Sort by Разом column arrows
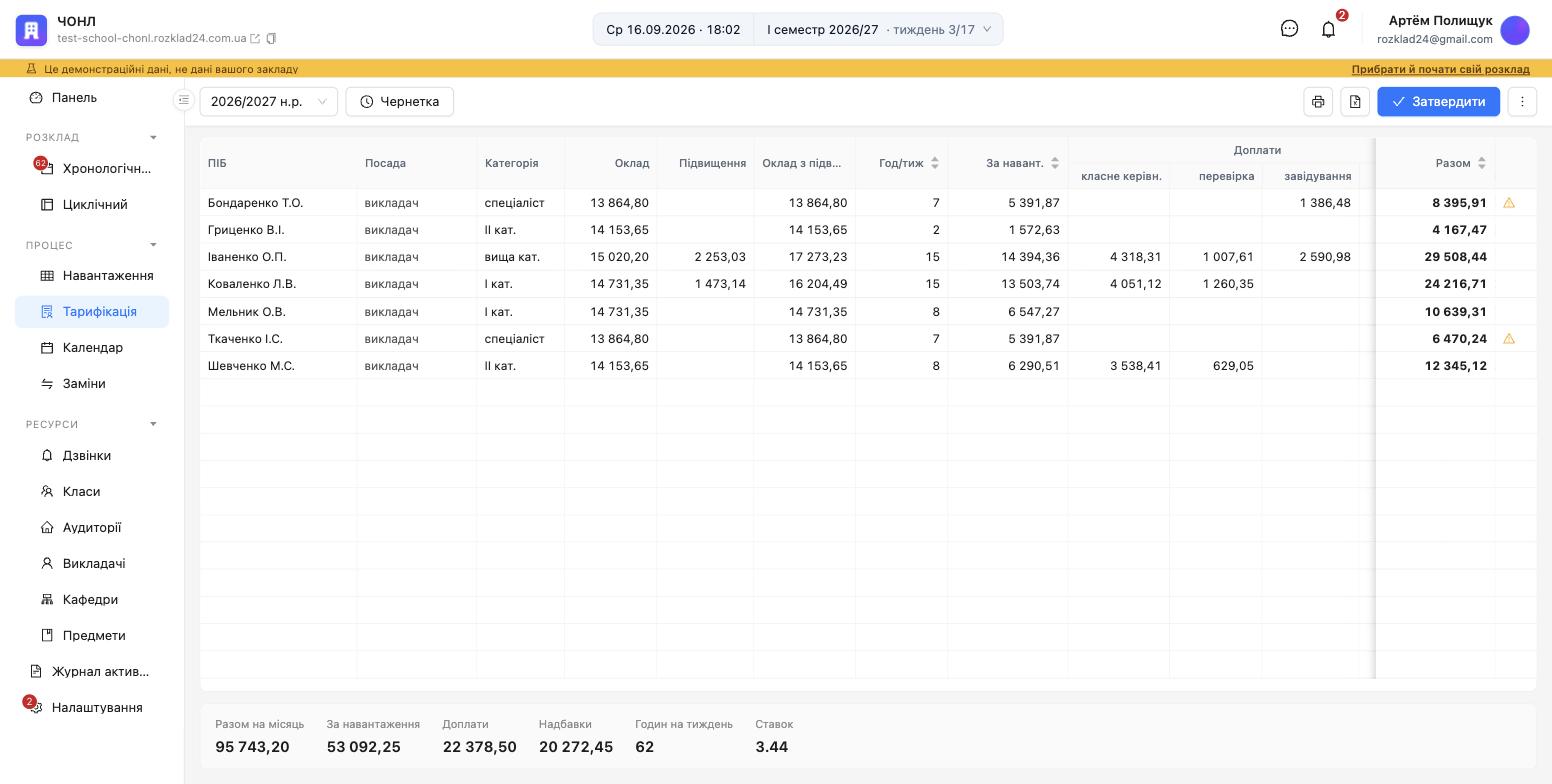Screen dimensions: 1552x784 pos(1482,163)
